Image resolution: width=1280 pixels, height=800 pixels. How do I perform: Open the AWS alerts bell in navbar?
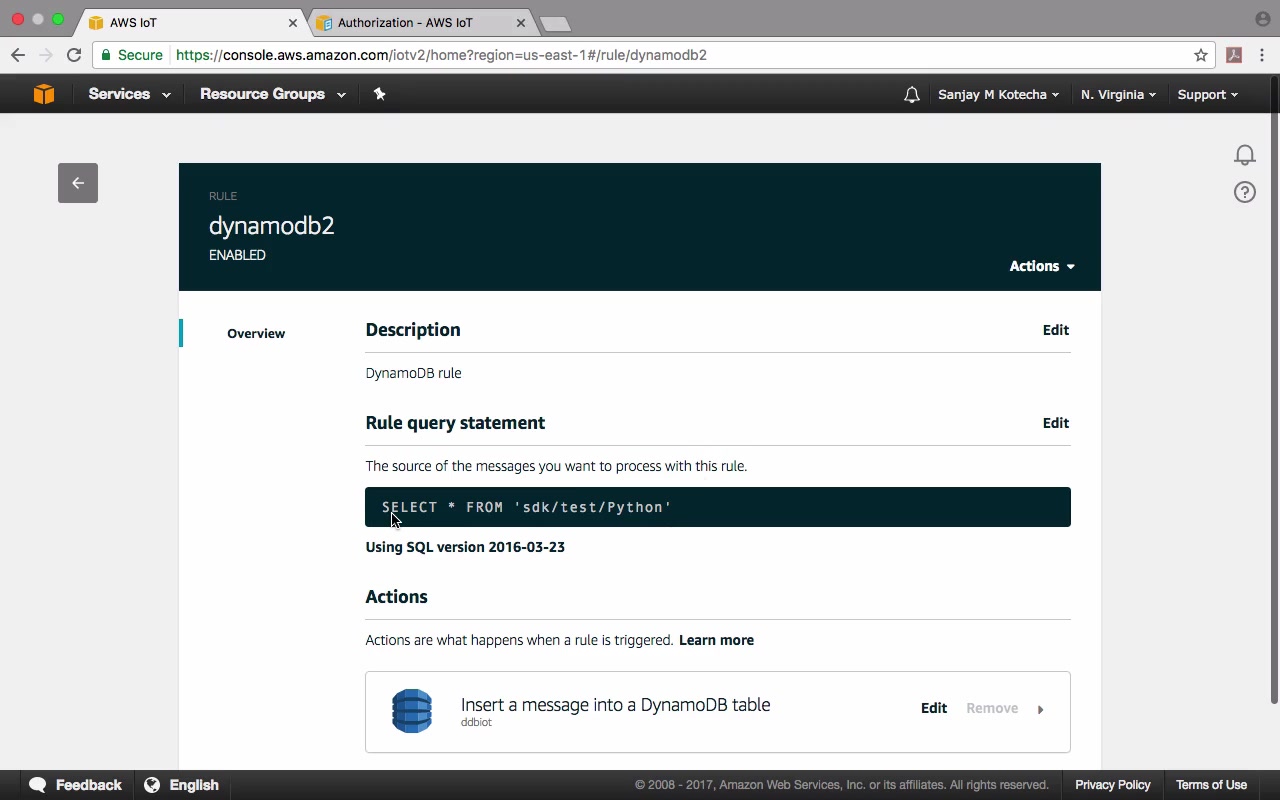tap(911, 95)
